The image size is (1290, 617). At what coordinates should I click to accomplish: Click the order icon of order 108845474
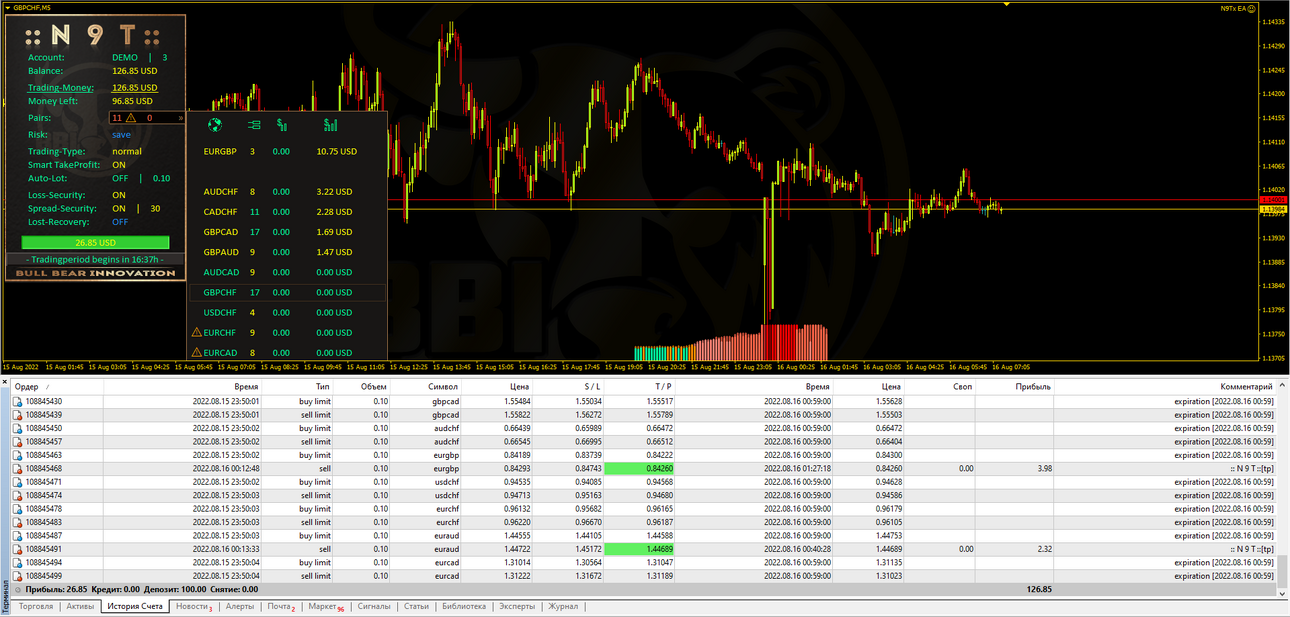click(17, 495)
